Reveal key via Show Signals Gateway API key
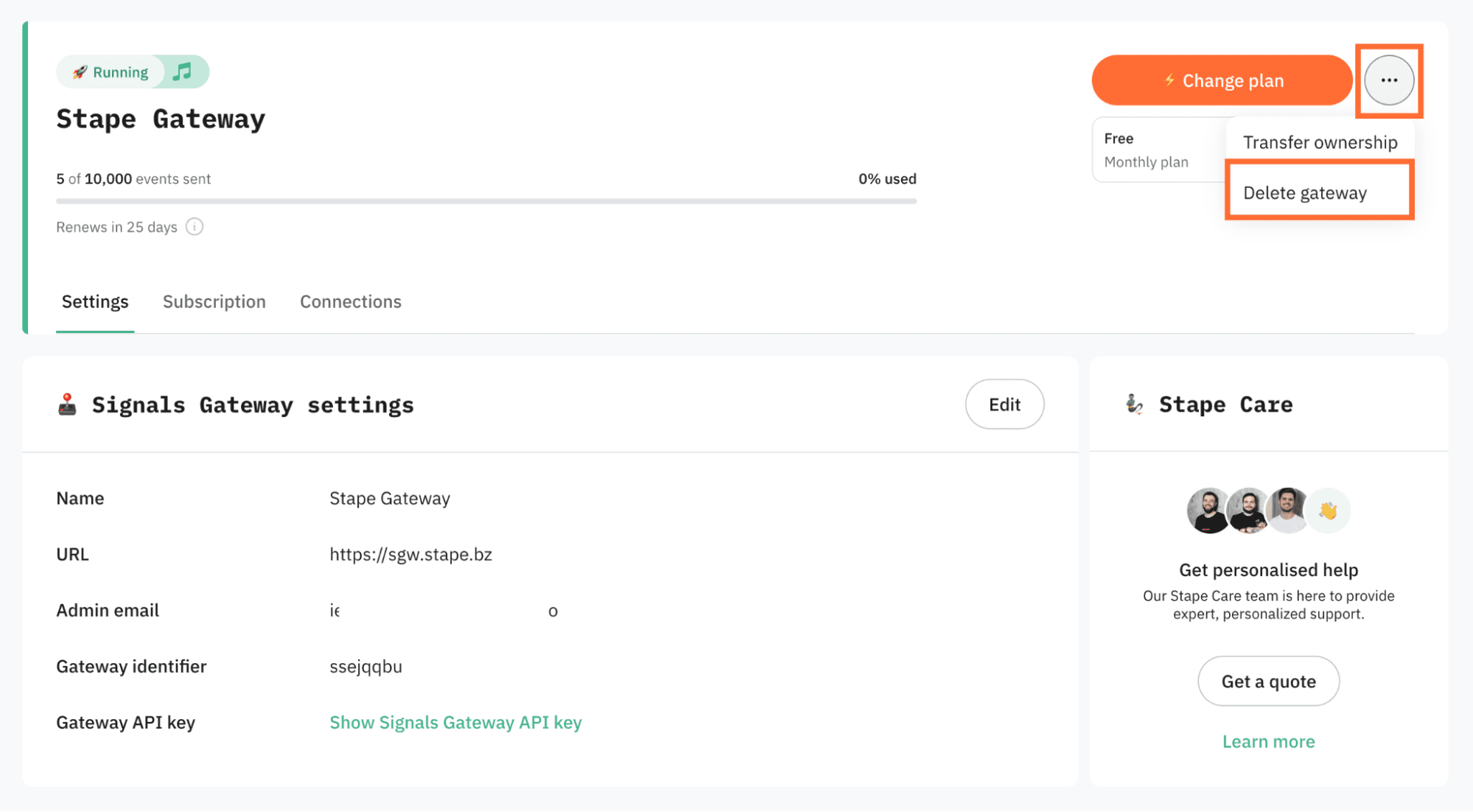 455,723
